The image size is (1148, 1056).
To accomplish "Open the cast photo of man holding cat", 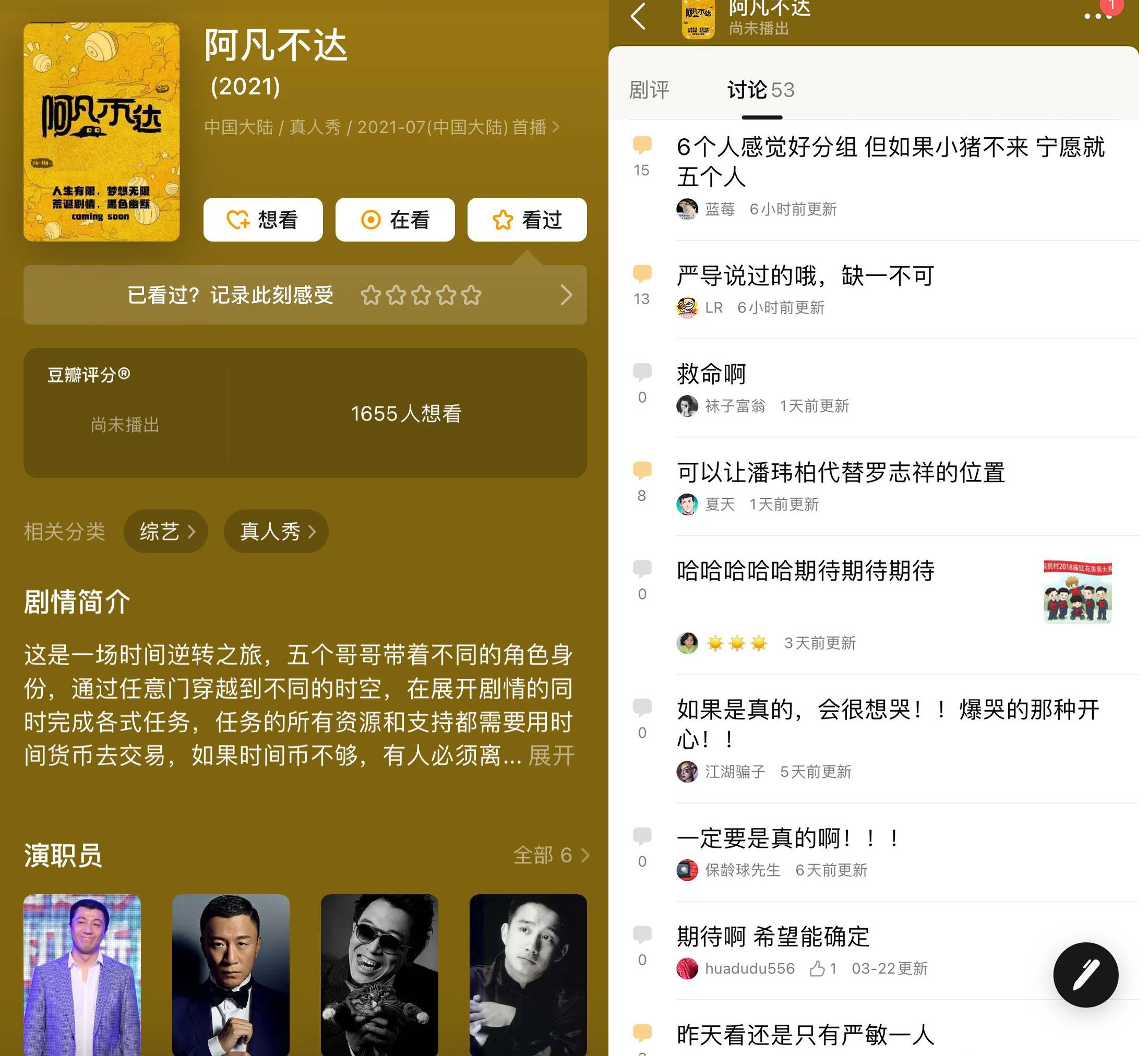I will 379,975.
